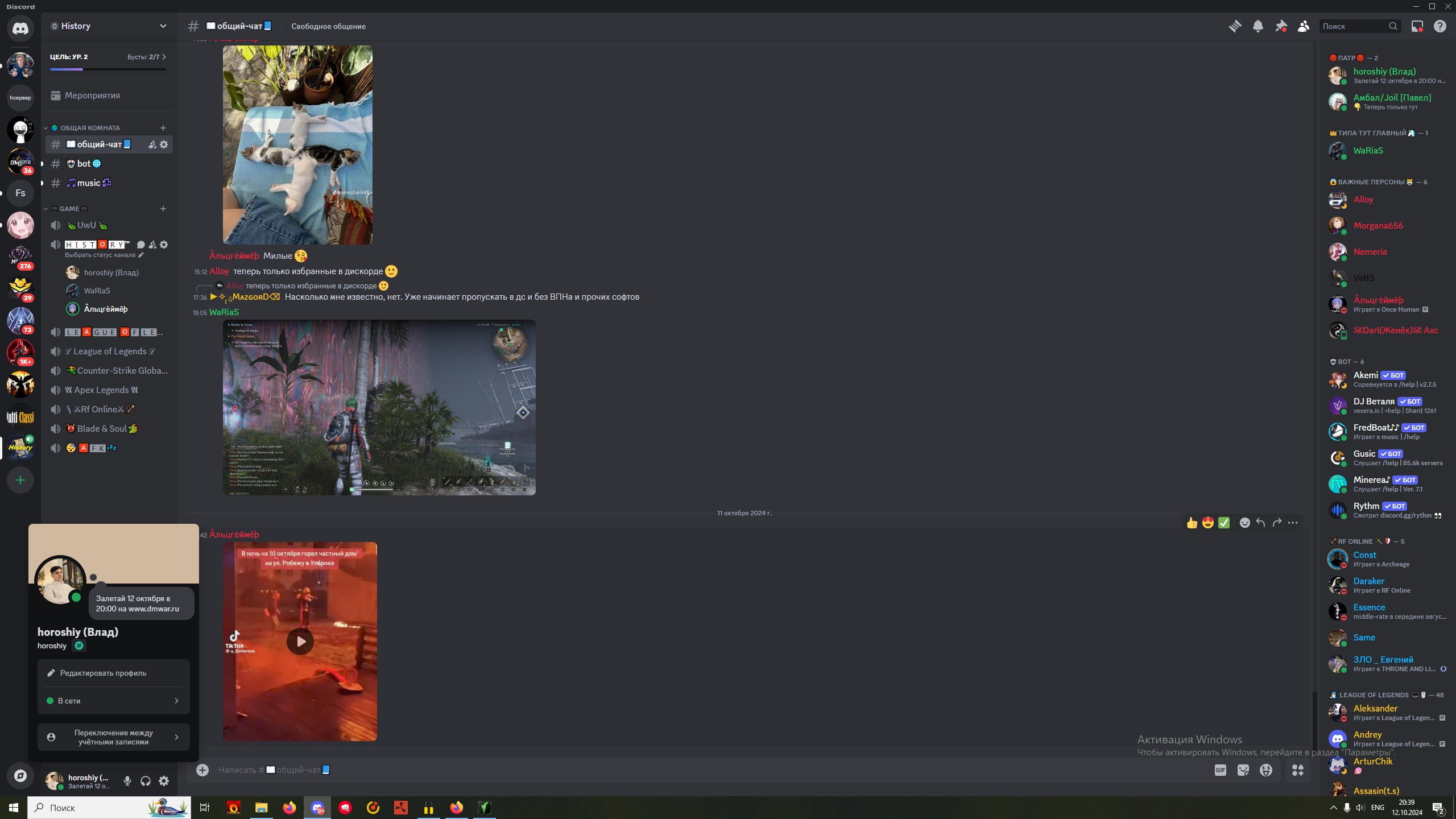The image size is (1456, 819).
Task: Click the Написать message input field
Action: tap(711, 770)
